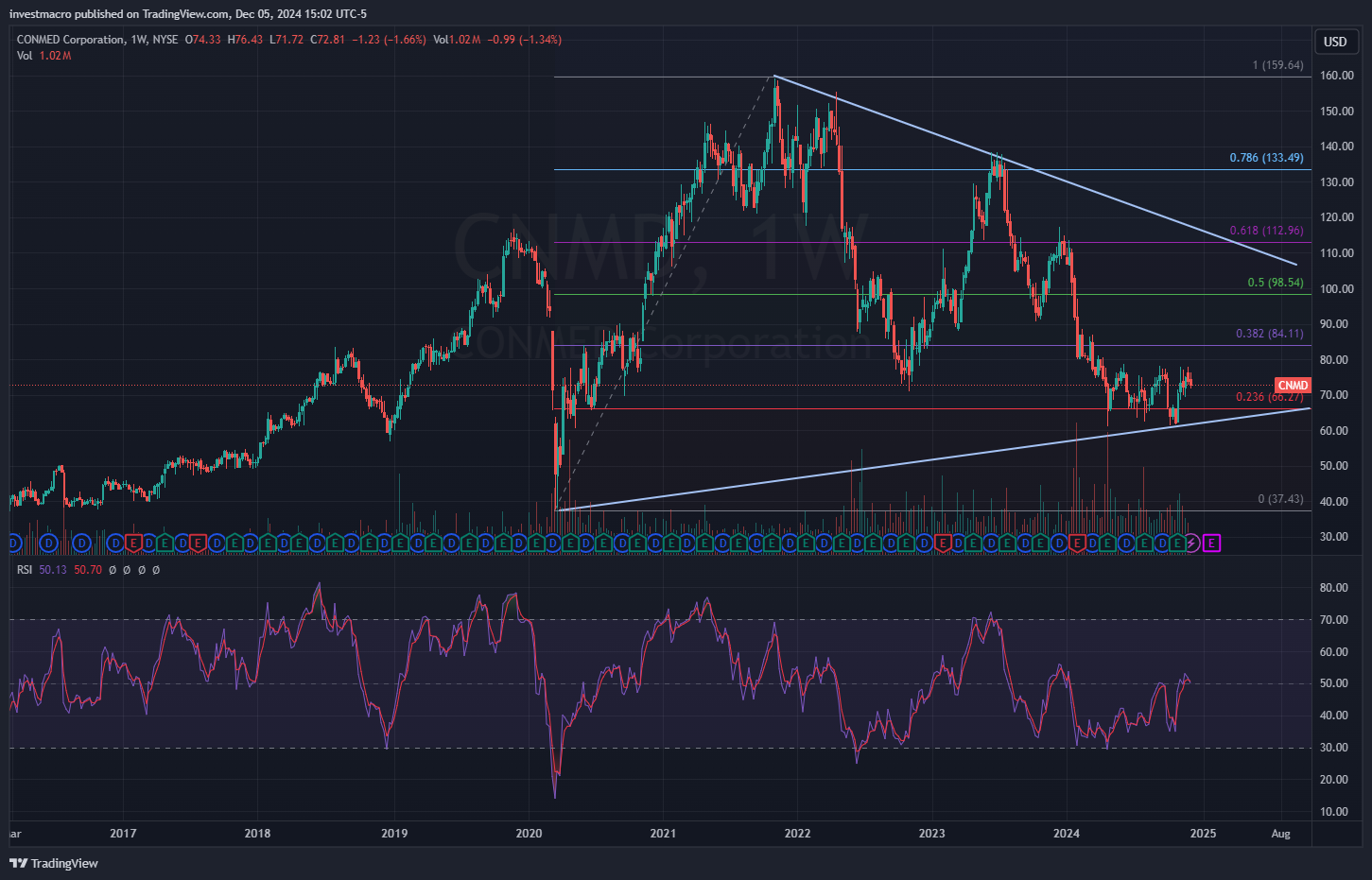Screen dimensions: 1372x880
Task: Select the Fibonacci label 0 (37.43)
Action: click(x=1280, y=499)
